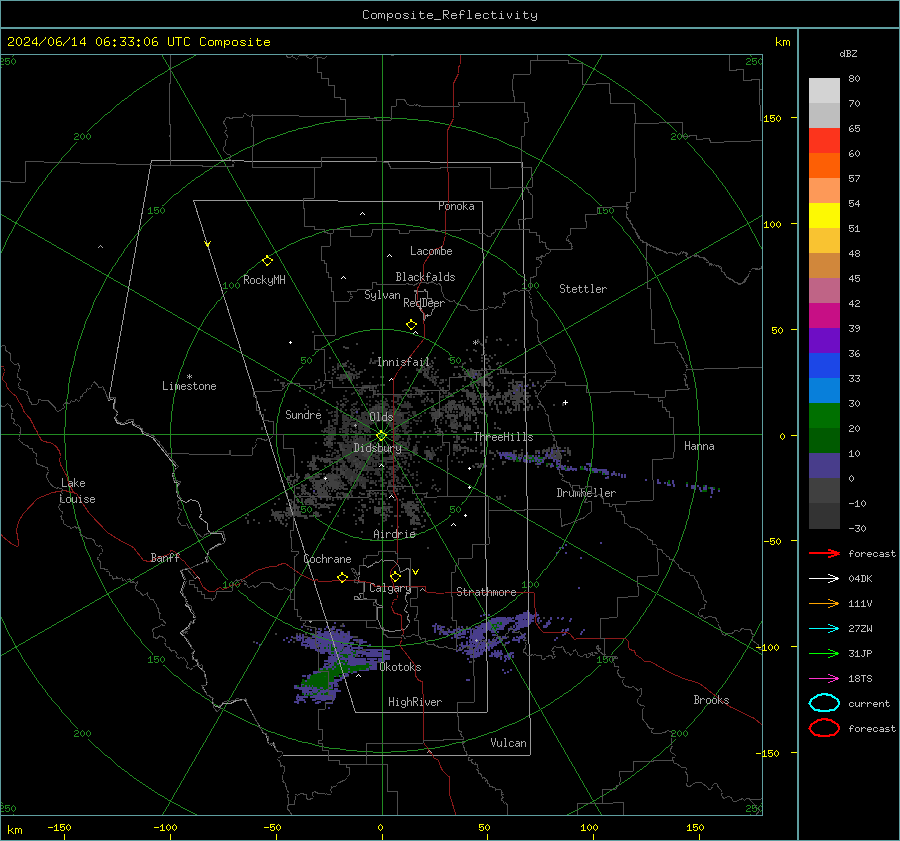Screen dimensions: 900x841
Task: Click the HighRiver town label
Action: point(415,703)
